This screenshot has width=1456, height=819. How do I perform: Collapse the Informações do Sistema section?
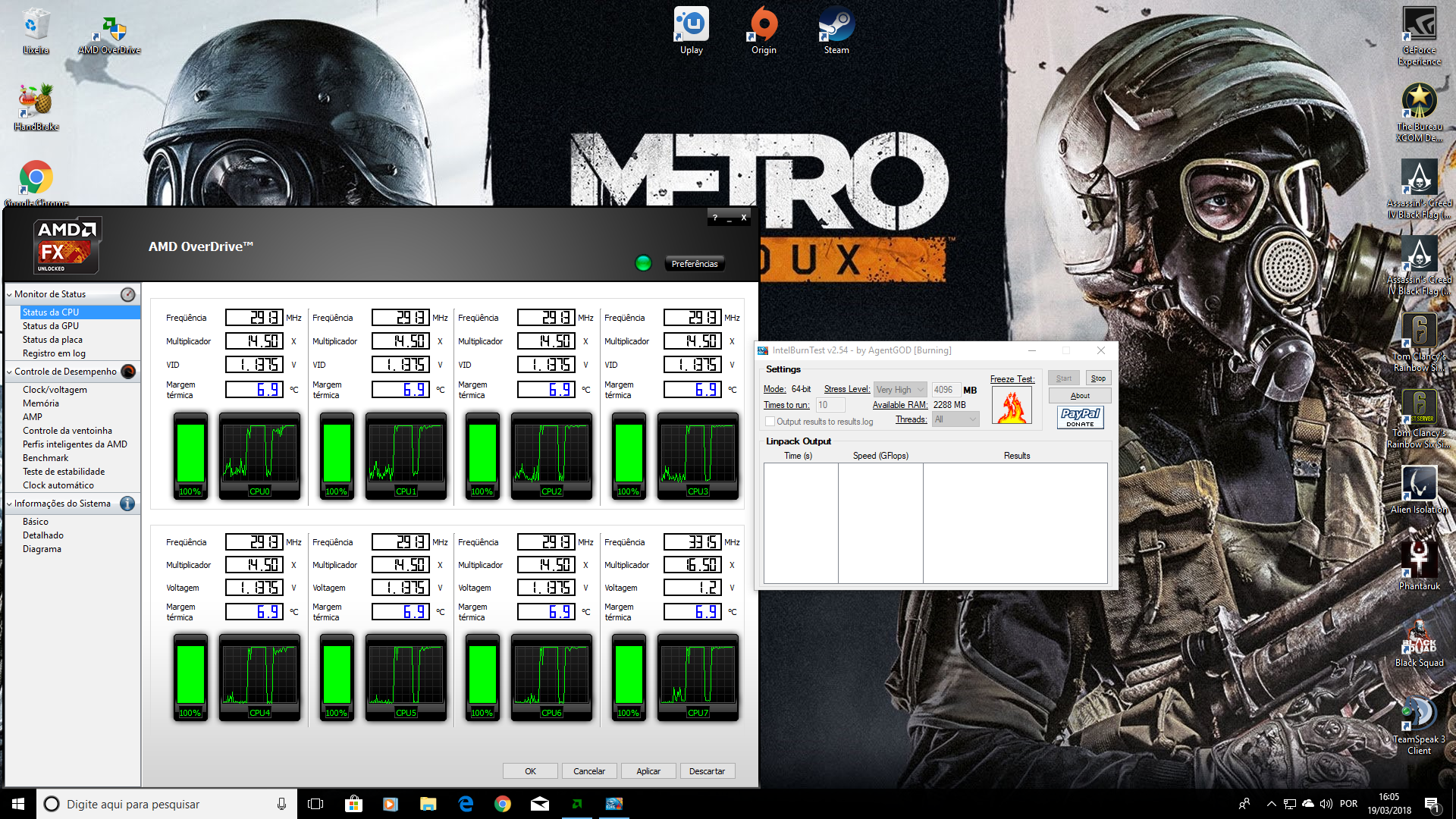(x=9, y=504)
